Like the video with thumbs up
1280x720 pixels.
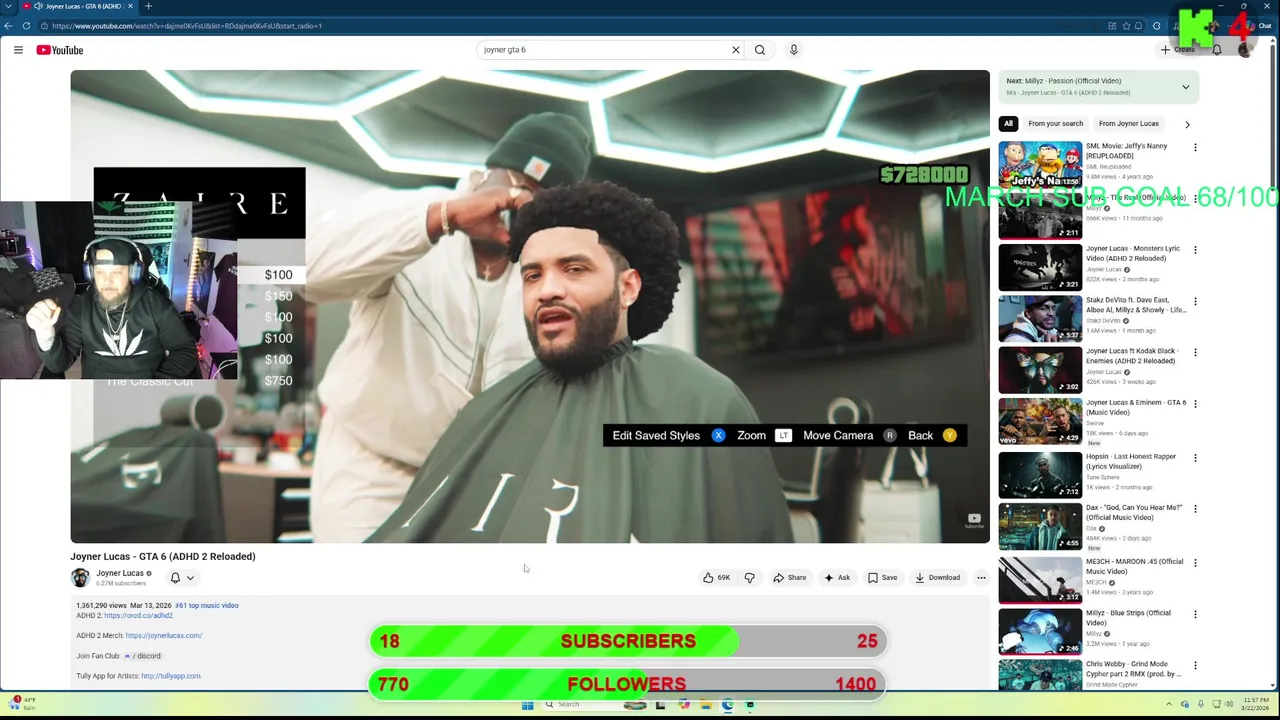[716, 577]
